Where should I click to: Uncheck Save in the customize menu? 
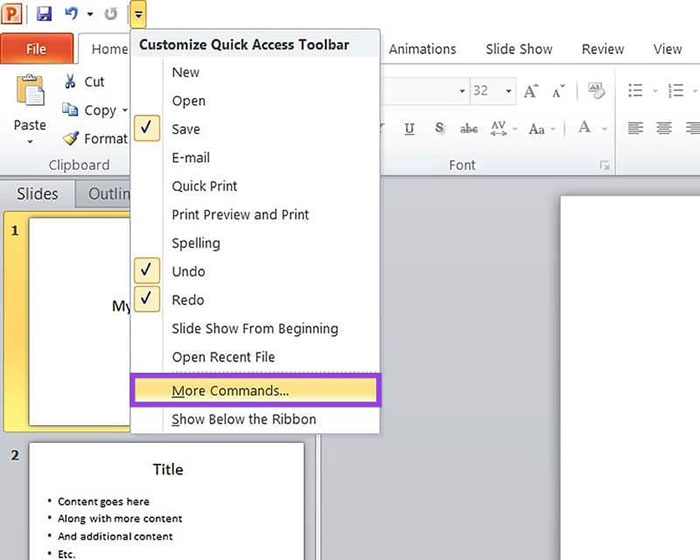pos(147,129)
